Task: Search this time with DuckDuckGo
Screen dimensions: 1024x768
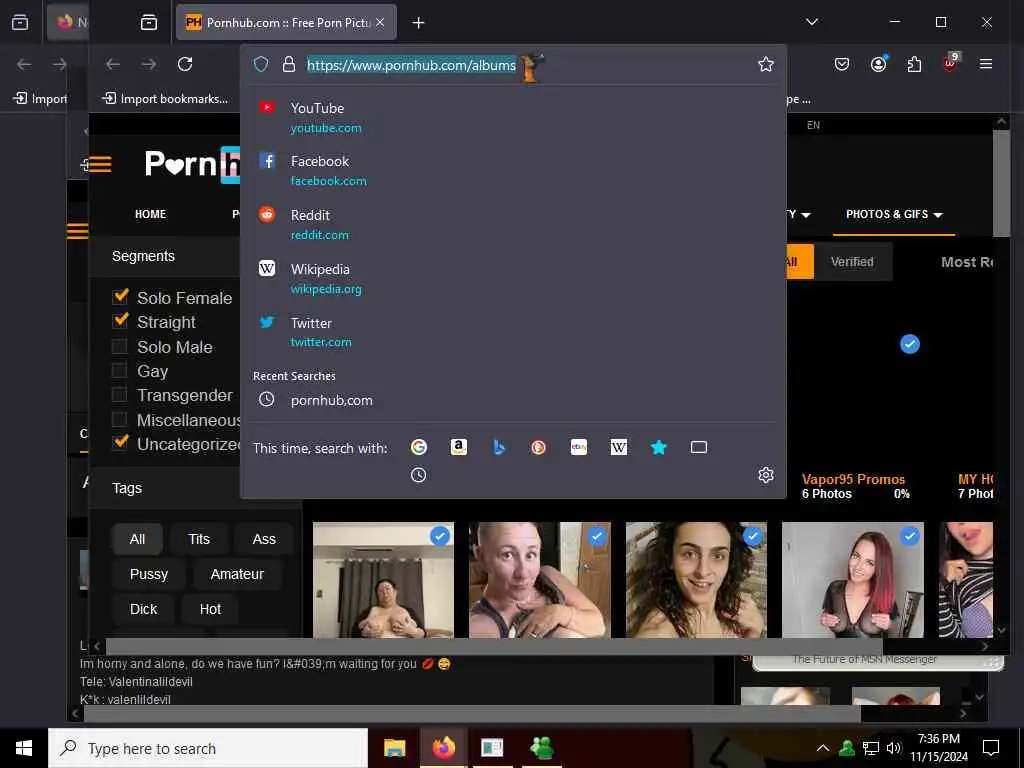Action: point(539,447)
